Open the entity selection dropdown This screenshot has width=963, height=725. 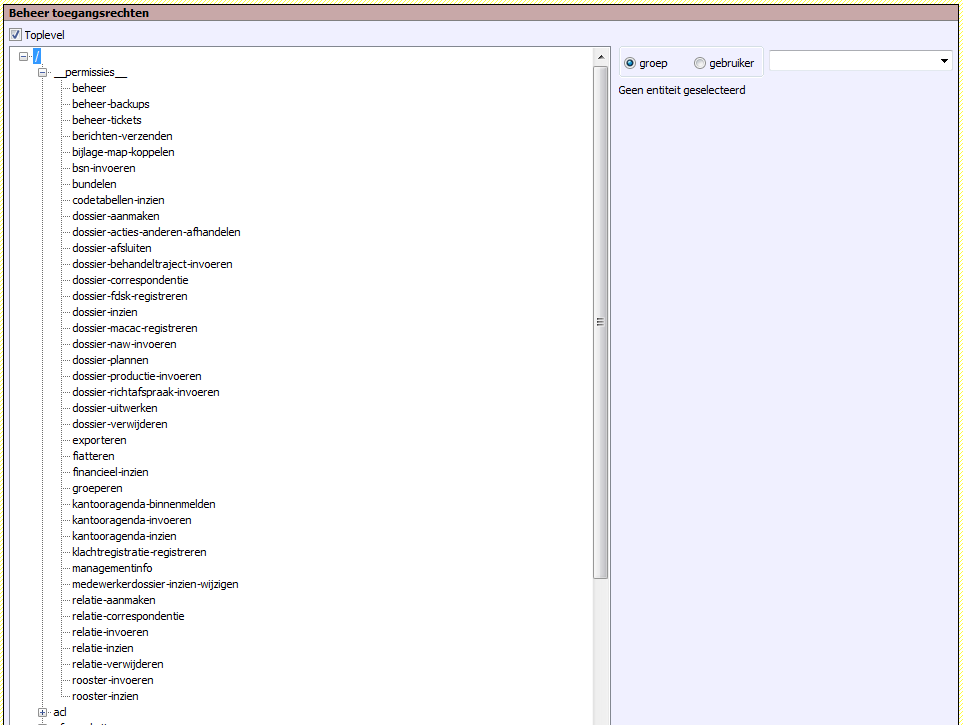click(945, 61)
